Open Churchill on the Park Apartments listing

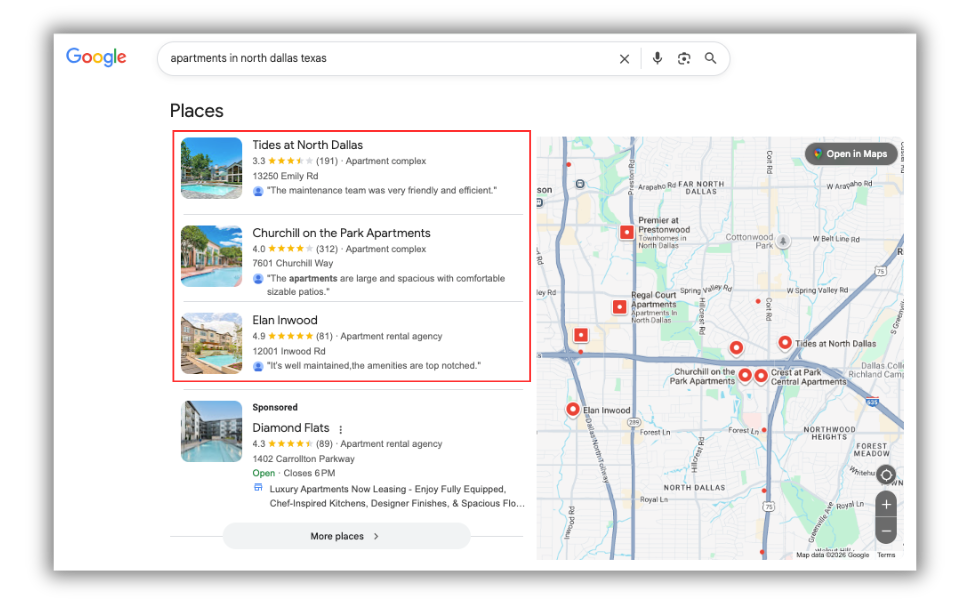pyautogui.click(x=341, y=233)
